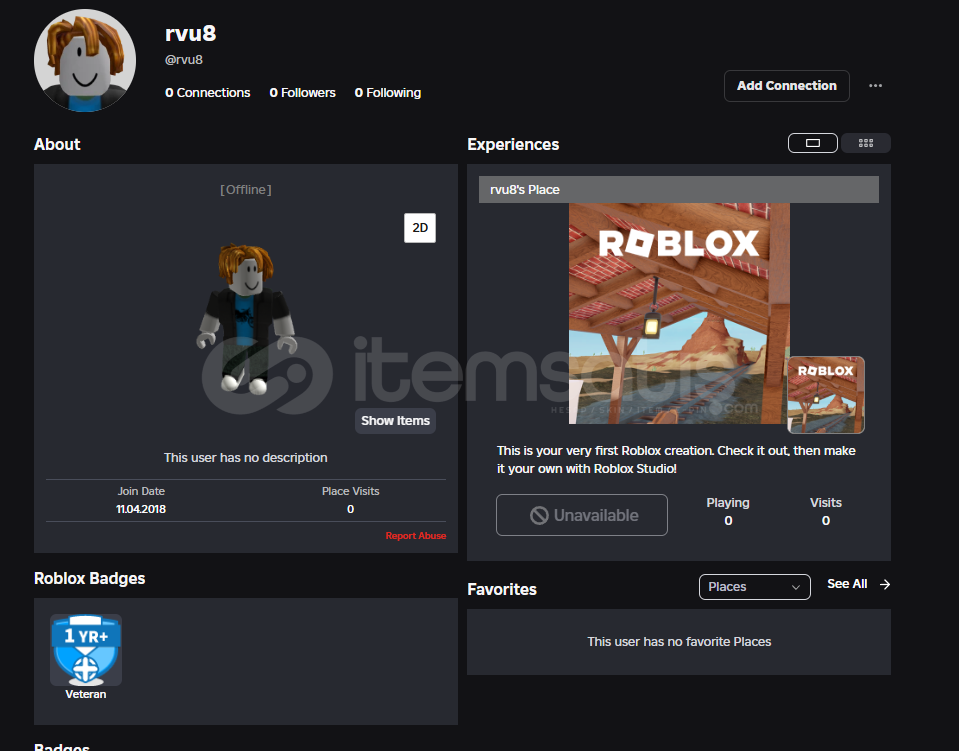The width and height of the screenshot is (959, 751).
Task: Switch Experiences to slideshow view
Action: pyautogui.click(x=813, y=143)
